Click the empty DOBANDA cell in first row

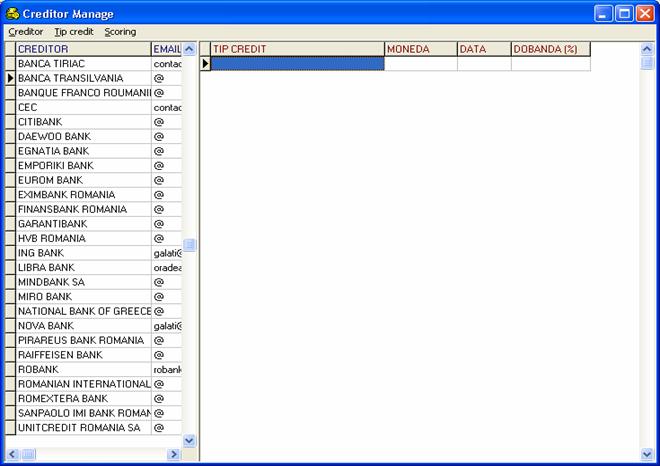click(x=551, y=64)
